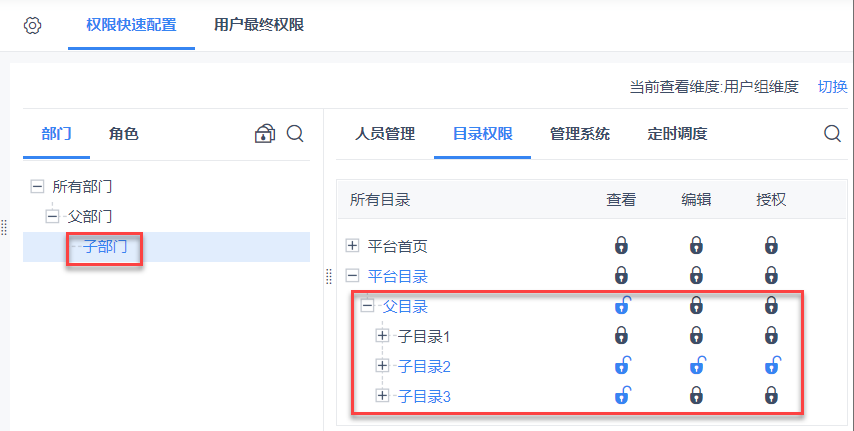Toggle 查看 lock for 平台首页
This screenshot has width=854, height=431.
pos(621,245)
